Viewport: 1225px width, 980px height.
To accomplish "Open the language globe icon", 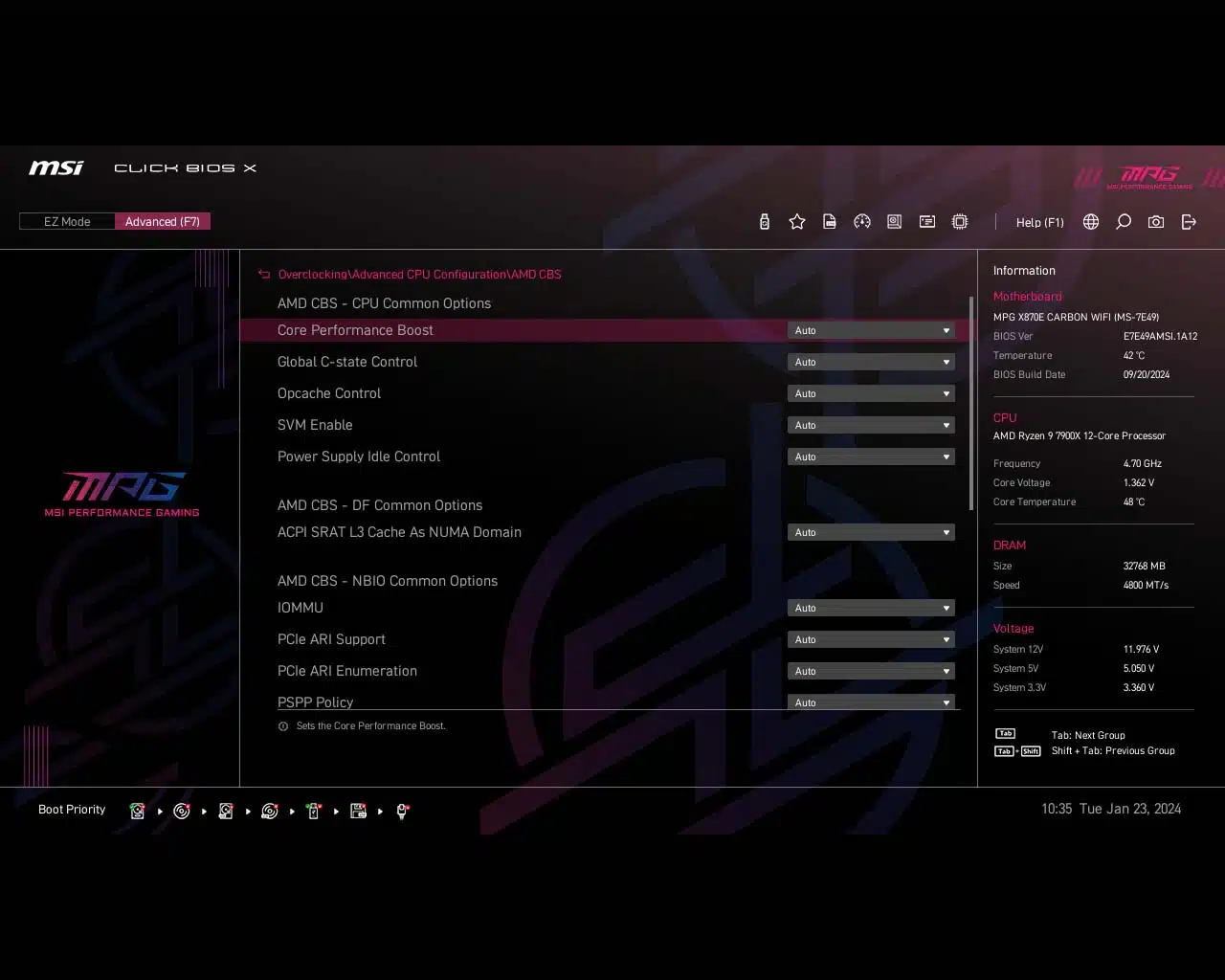I will coord(1091,222).
